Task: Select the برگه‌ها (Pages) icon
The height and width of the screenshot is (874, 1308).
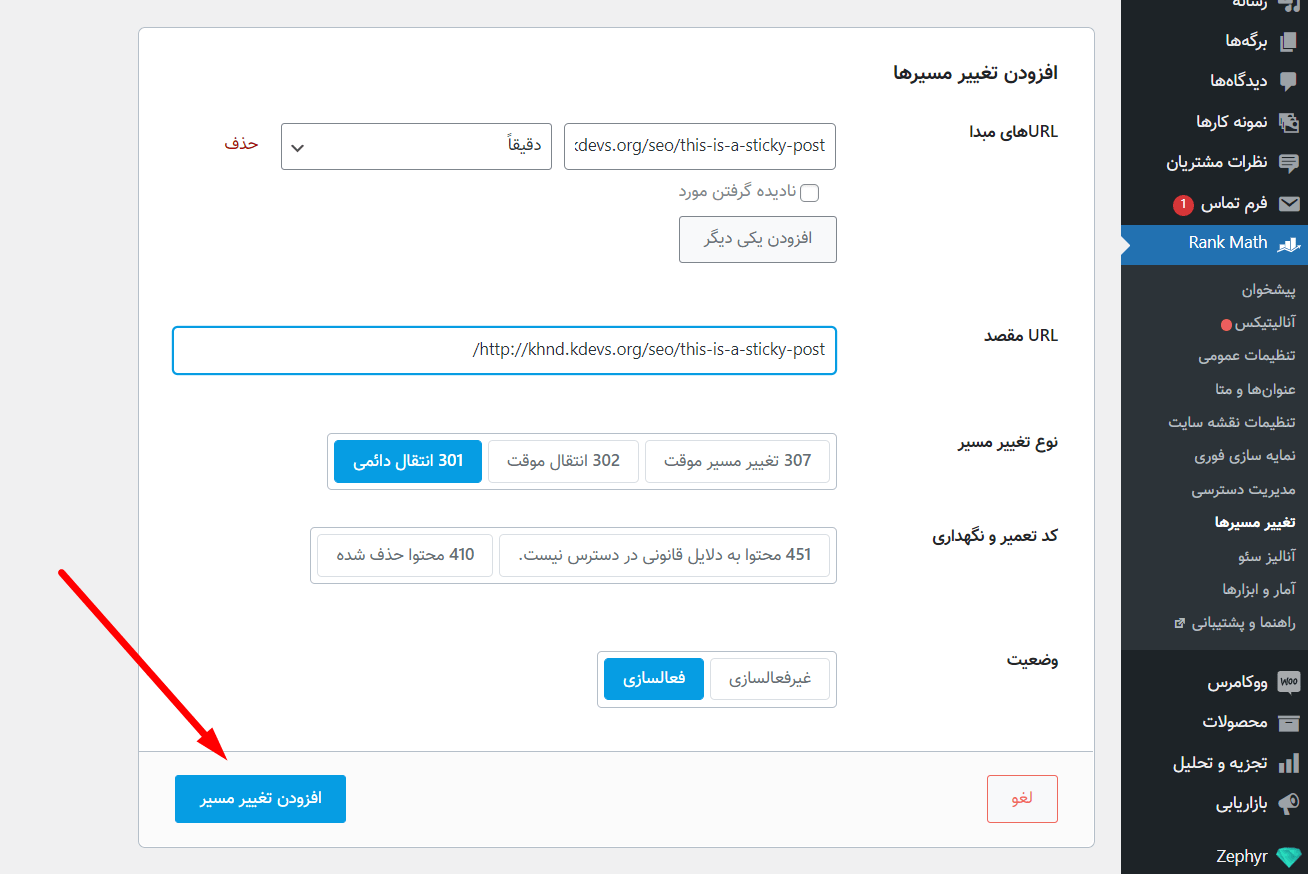Action: (1291, 40)
